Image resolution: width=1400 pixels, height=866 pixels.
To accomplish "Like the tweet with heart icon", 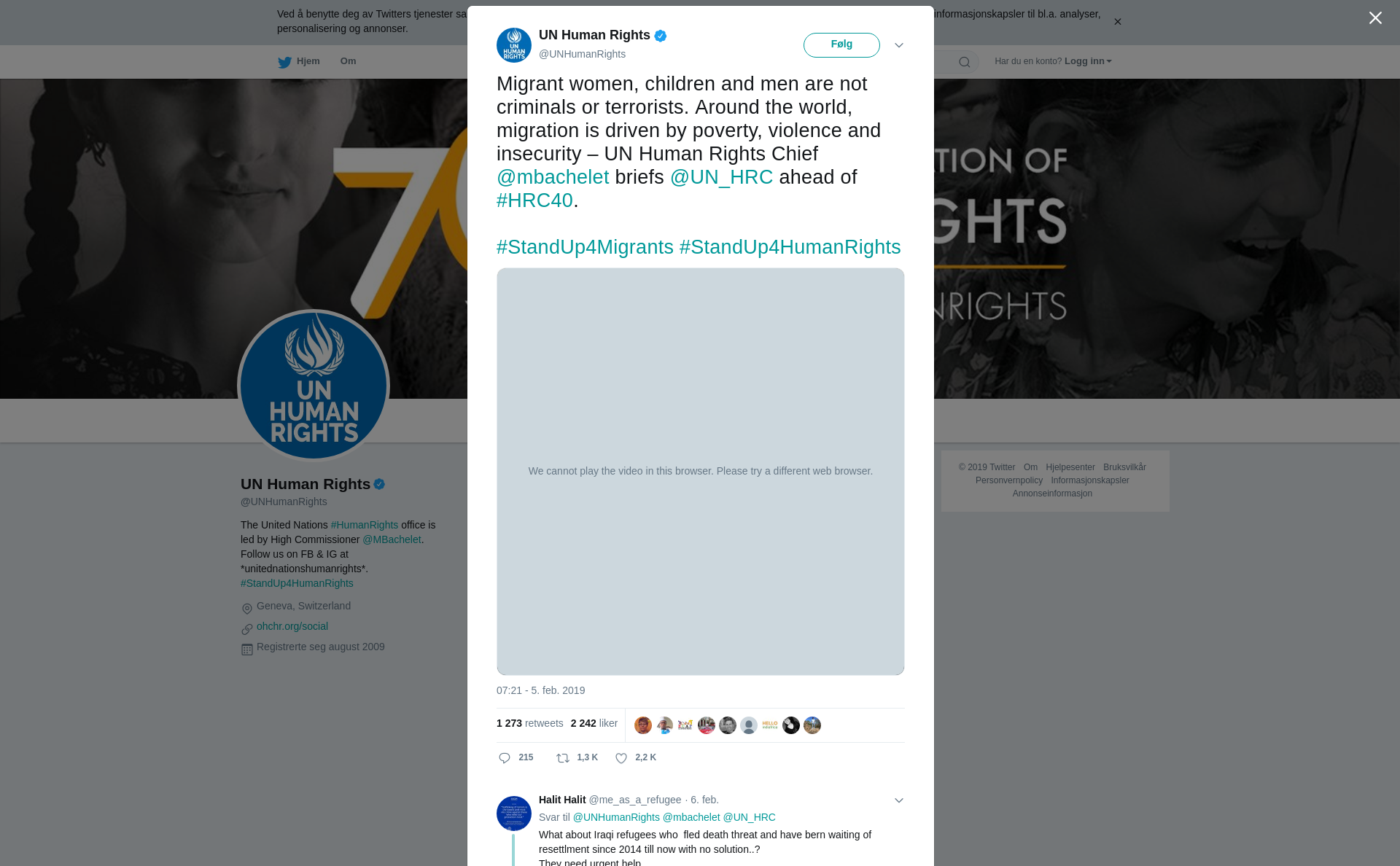I will pyautogui.click(x=621, y=758).
